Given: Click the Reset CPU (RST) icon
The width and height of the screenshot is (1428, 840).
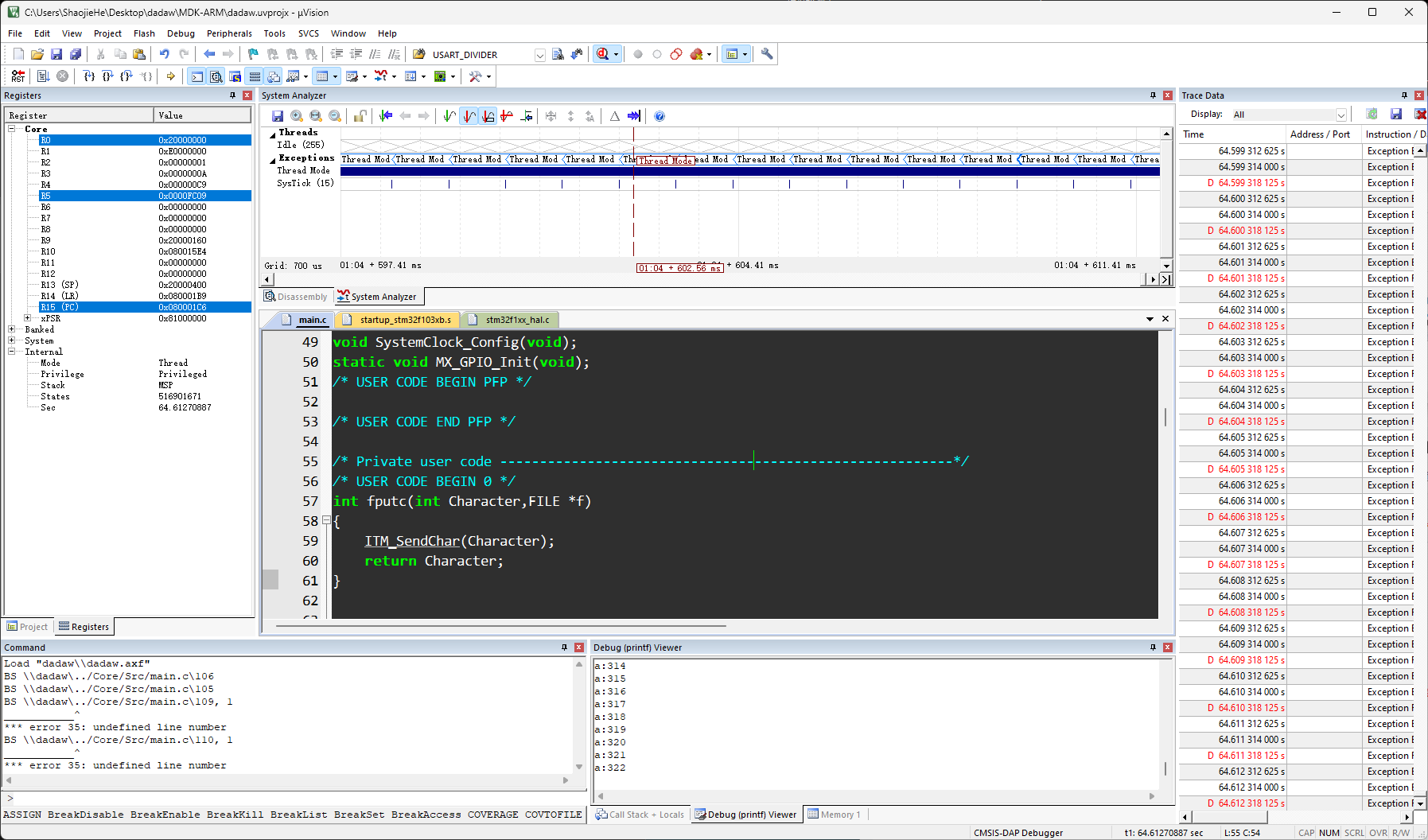Looking at the screenshot, I should [18, 76].
